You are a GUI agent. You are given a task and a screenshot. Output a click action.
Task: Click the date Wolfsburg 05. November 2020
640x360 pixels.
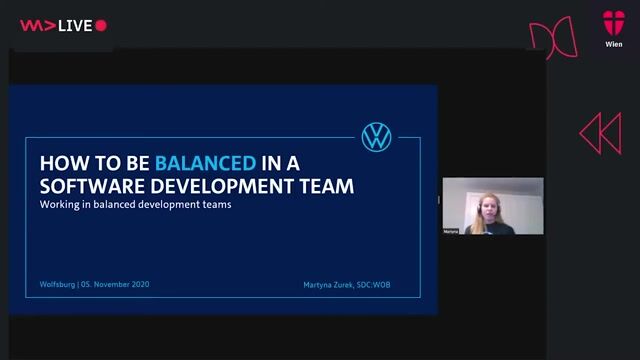click(x=94, y=284)
